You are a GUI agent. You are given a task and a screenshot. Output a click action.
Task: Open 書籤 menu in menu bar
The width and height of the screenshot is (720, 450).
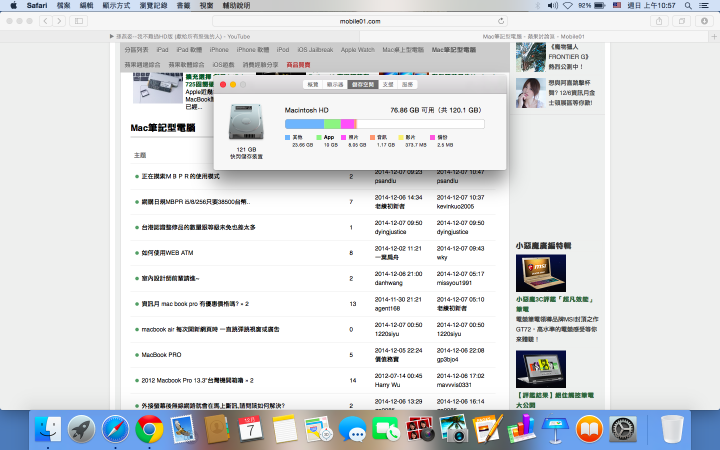pos(183,6)
